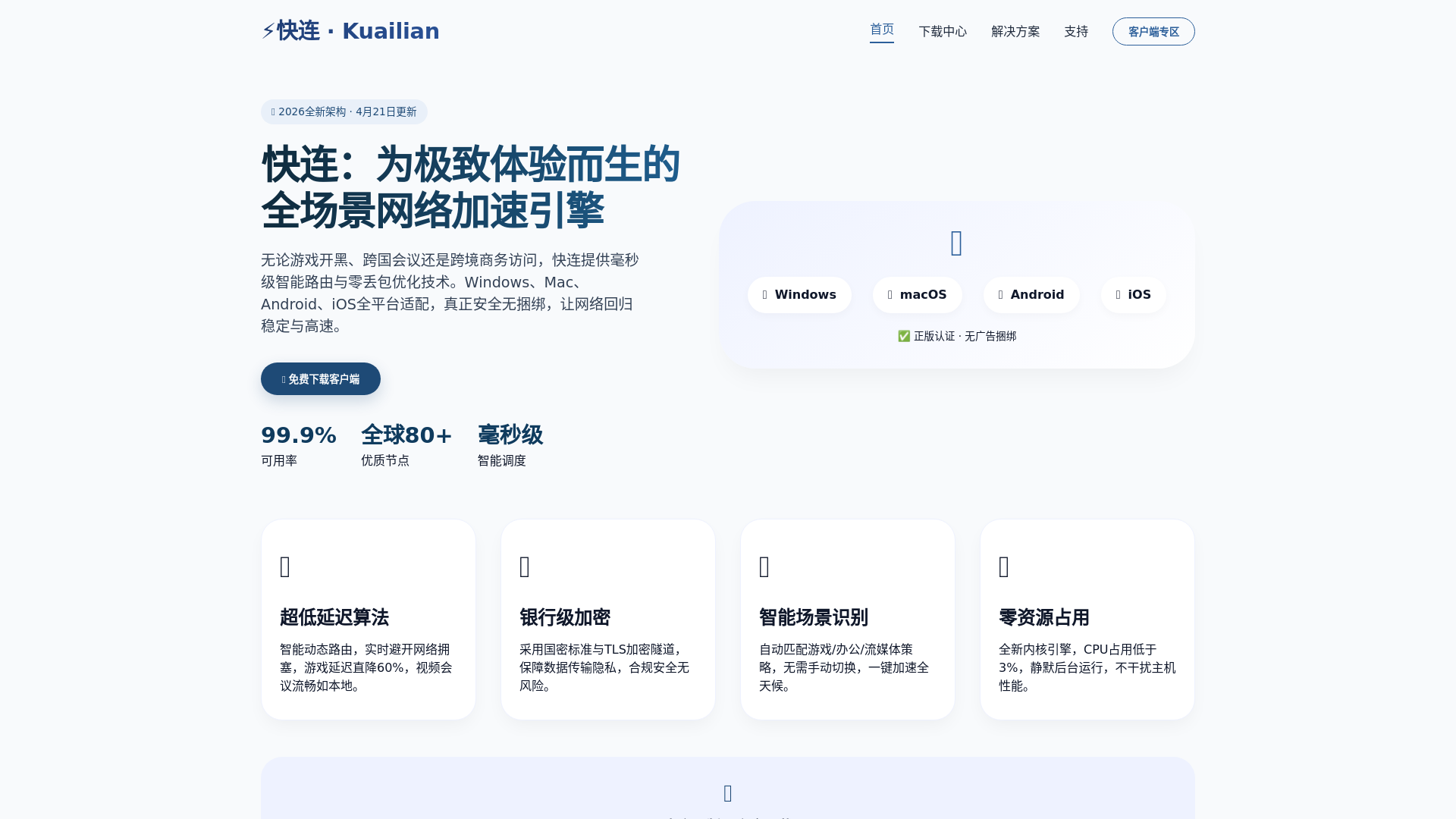Click the icon above 超低延迟算法
1456x819 pixels.
click(285, 566)
